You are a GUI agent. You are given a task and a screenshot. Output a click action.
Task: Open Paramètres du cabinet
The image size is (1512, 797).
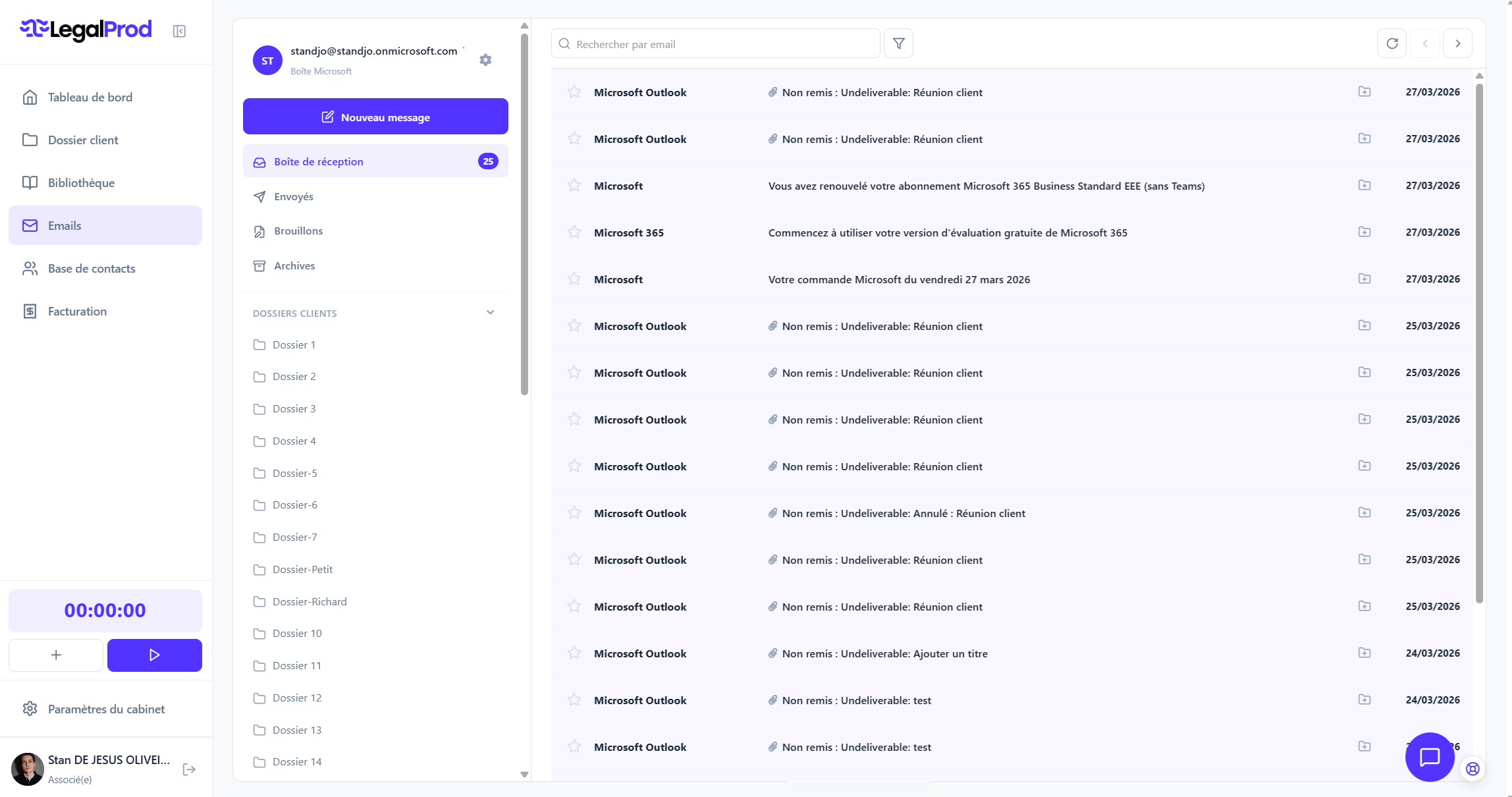point(106,709)
